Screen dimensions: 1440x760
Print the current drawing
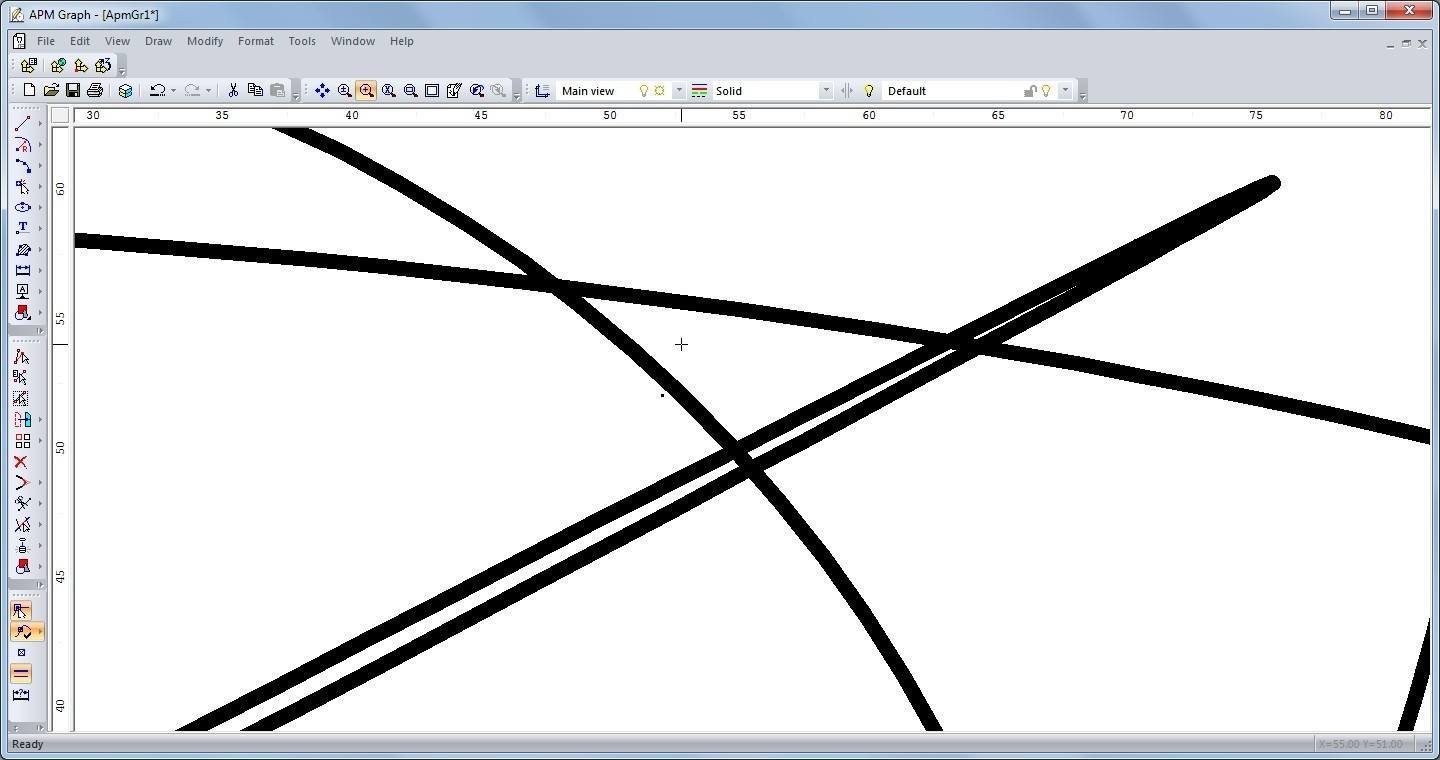[95, 90]
